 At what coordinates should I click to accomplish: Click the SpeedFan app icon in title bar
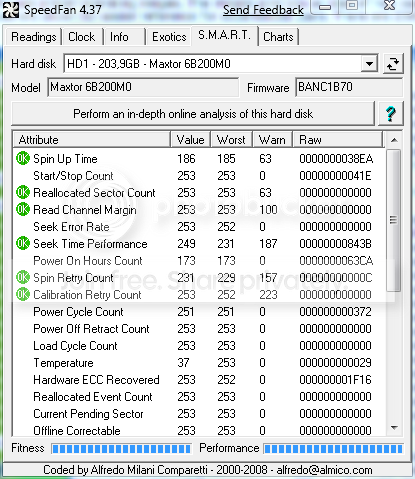point(10,9)
